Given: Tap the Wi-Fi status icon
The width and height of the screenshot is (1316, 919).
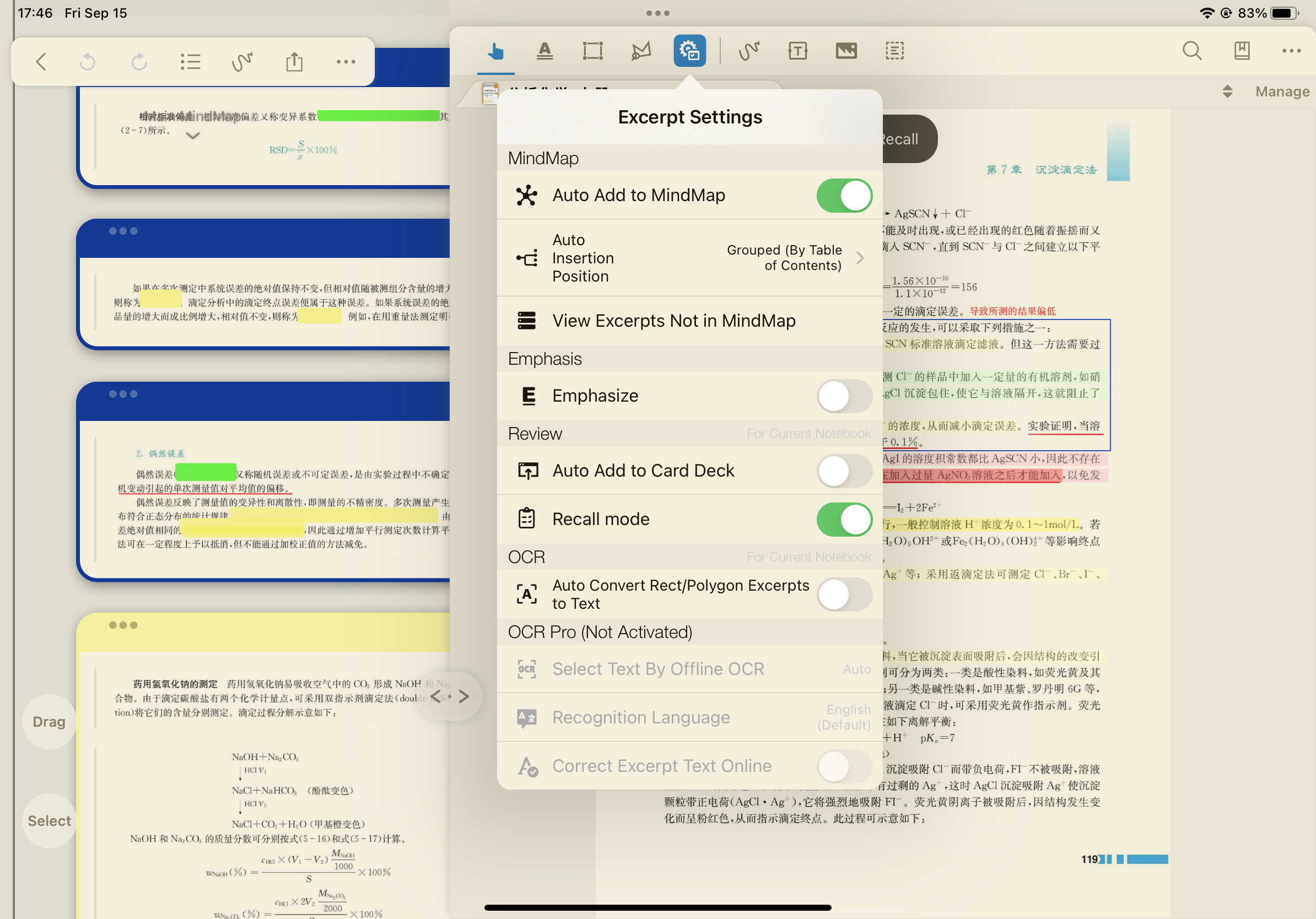Looking at the screenshot, I should [x=1206, y=13].
